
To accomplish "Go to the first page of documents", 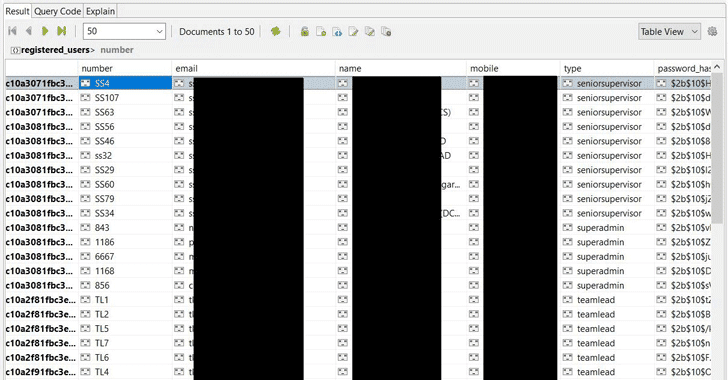I will (x=13, y=31).
